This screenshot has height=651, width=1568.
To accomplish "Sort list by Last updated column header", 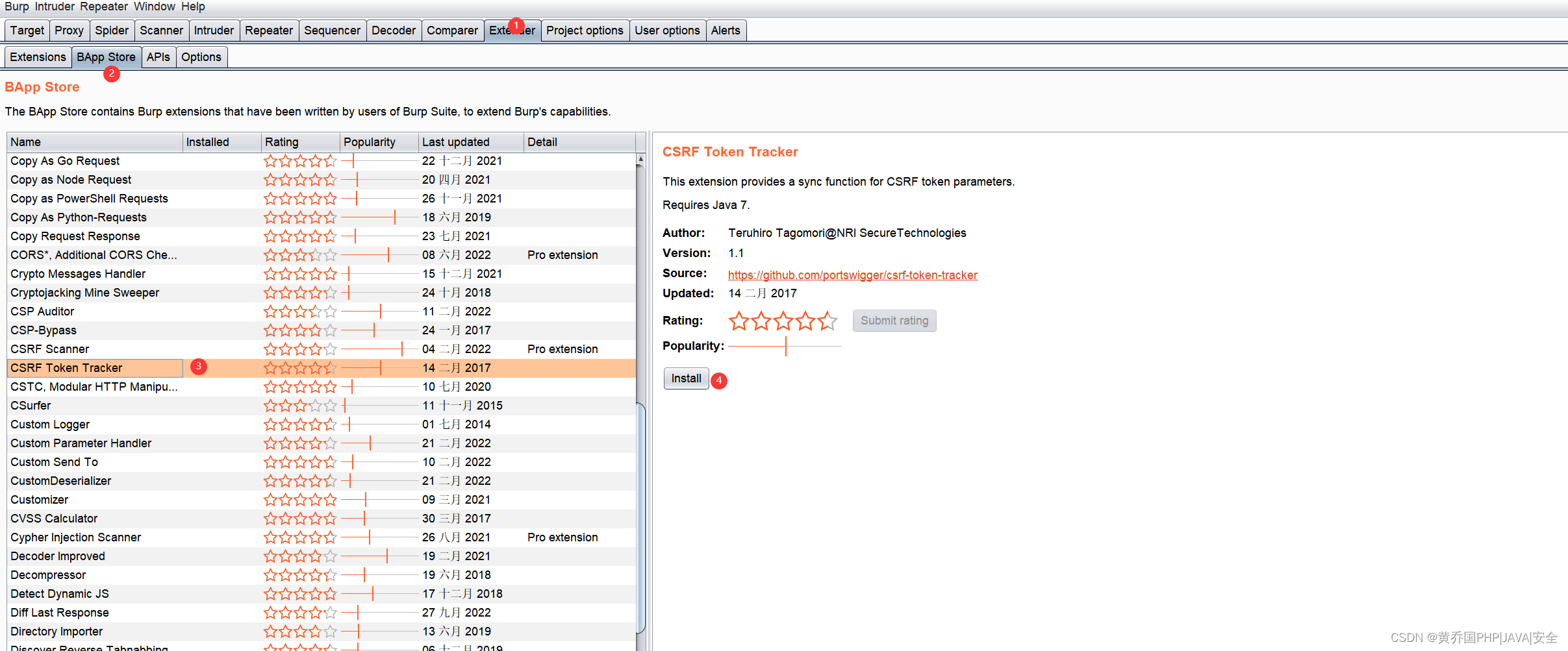I will pyautogui.click(x=471, y=142).
